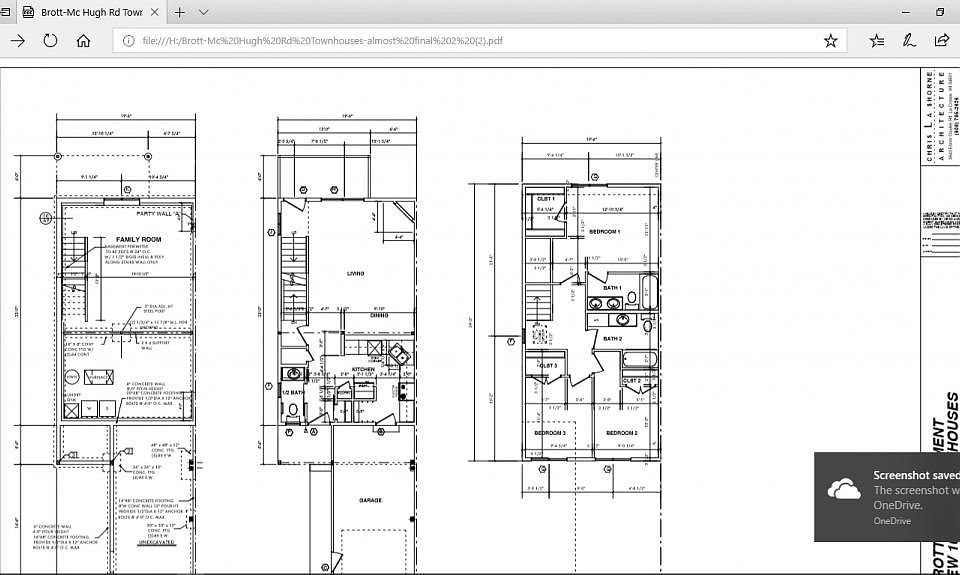Add this page to favorites star
960x575 pixels.
pos(830,41)
